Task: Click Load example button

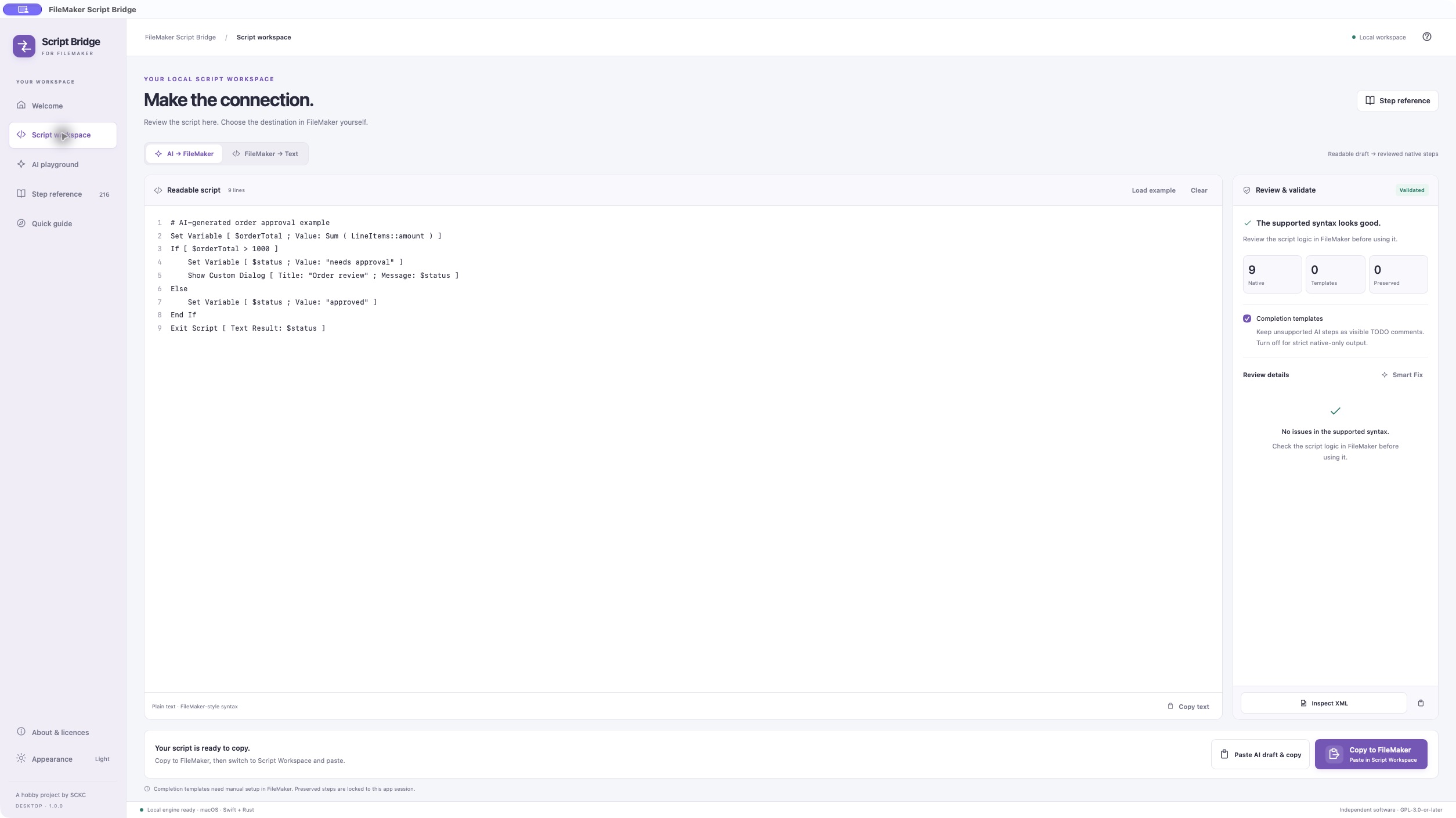Action: coord(1153,190)
